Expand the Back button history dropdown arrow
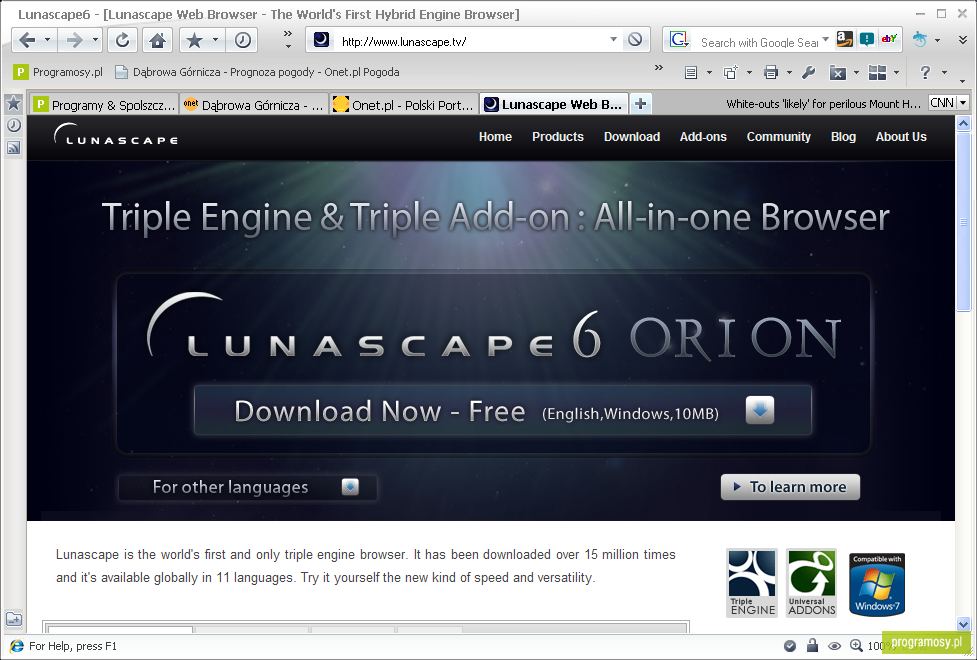Image resolution: width=977 pixels, height=660 pixels. [47, 41]
